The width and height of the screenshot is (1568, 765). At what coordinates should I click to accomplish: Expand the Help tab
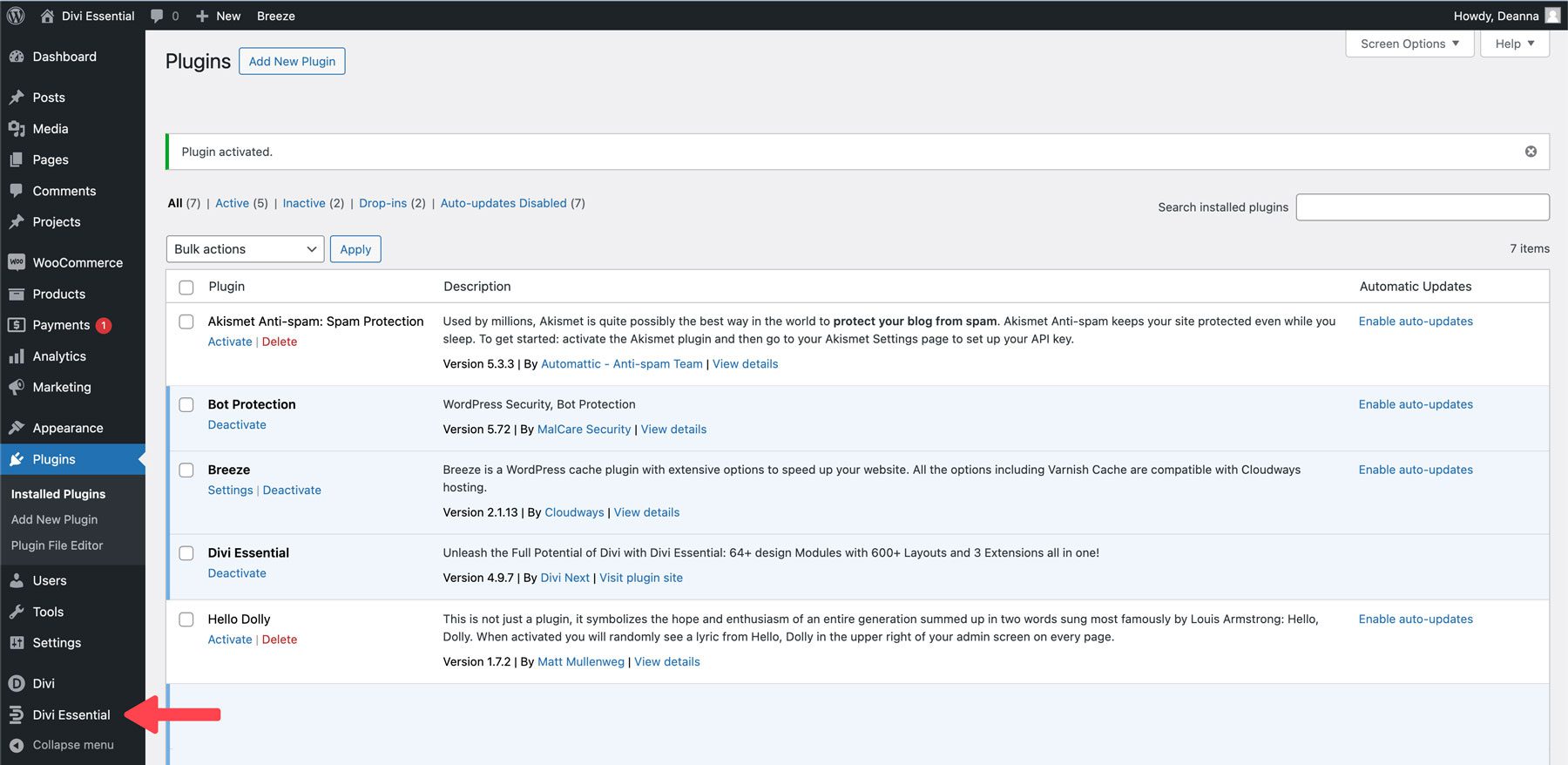pos(1514,44)
